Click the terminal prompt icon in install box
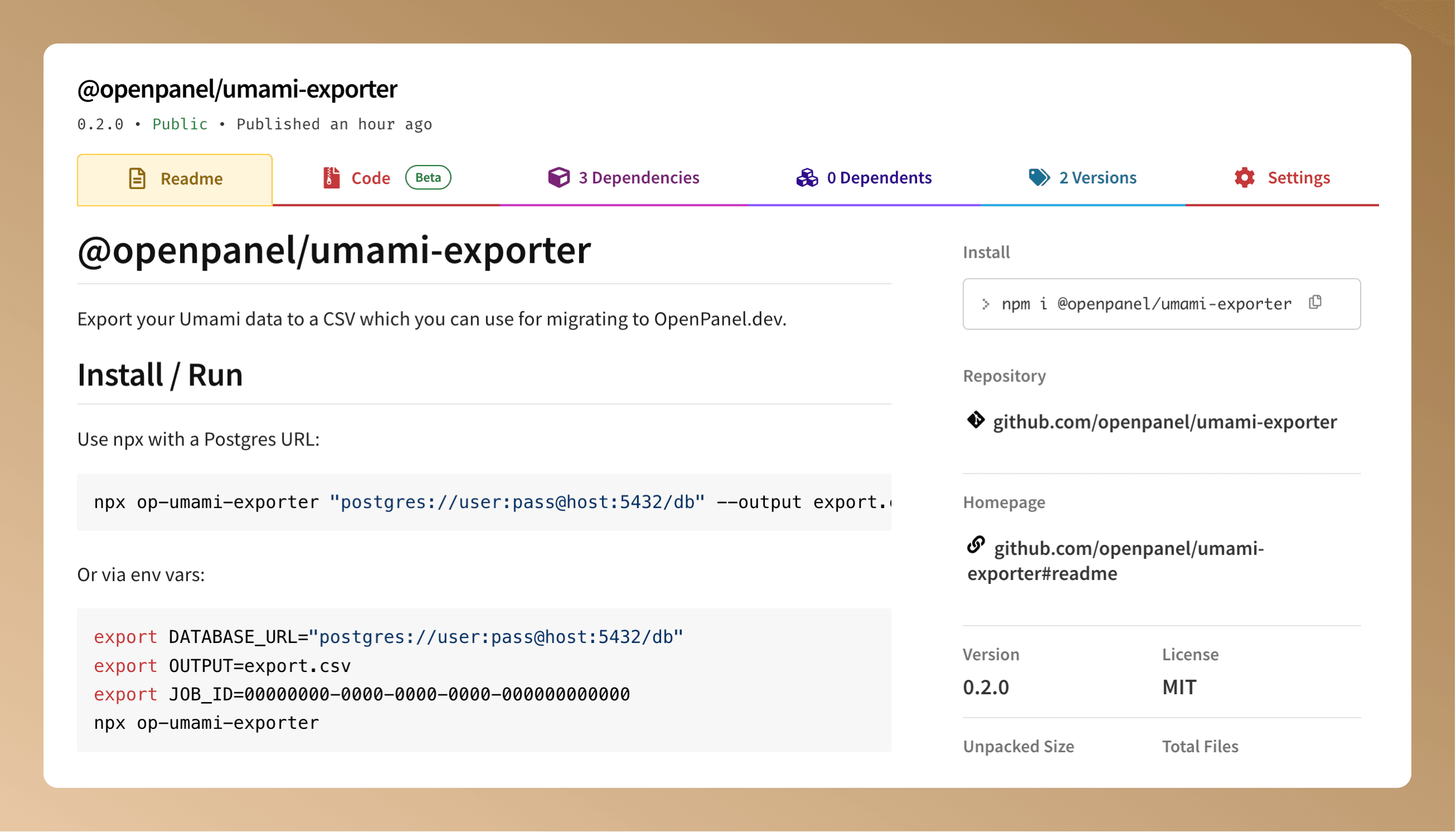The height and width of the screenshot is (832, 1456). (x=986, y=304)
